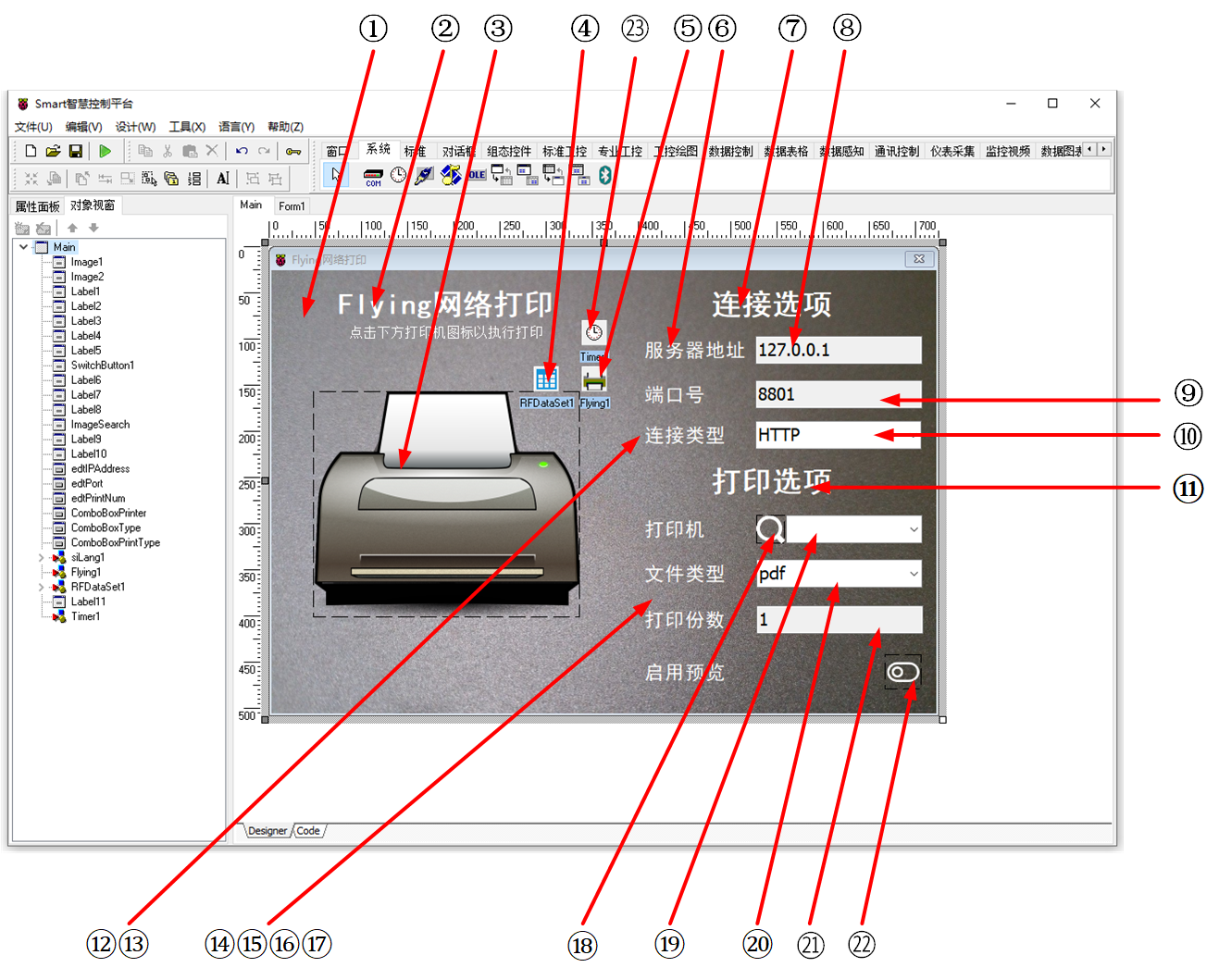The height and width of the screenshot is (980, 1219).
Task: Create a new file with the blank page icon
Action: pyautogui.click(x=31, y=151)
